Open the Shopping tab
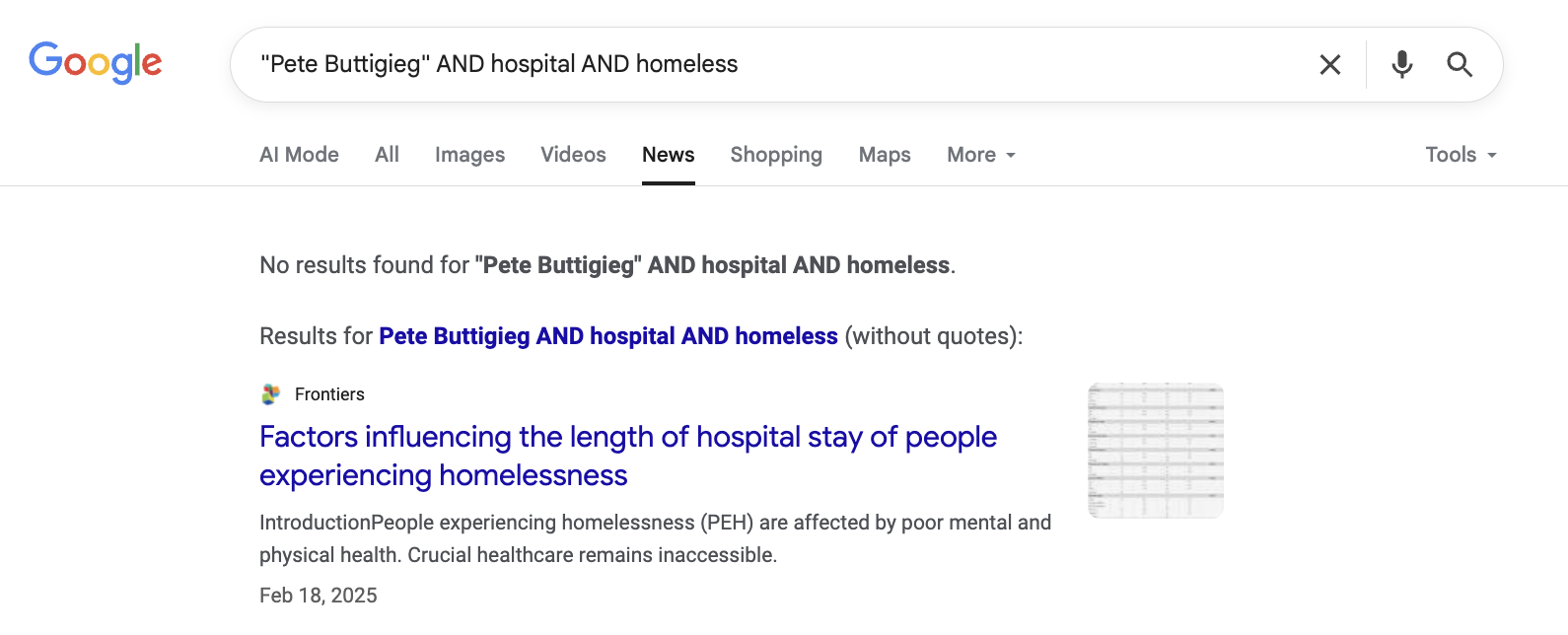1568x635 pixels. [x=776, y=155]
